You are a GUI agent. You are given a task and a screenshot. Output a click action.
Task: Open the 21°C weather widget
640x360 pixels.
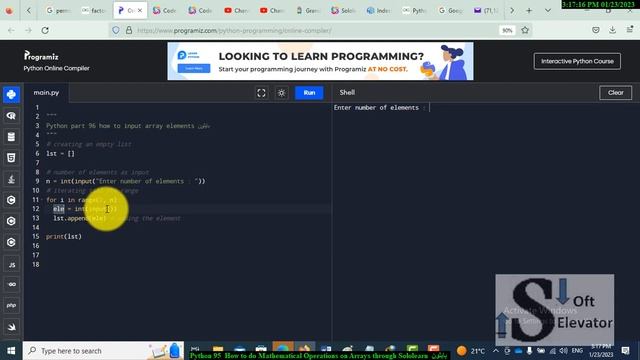click(471, 351)
